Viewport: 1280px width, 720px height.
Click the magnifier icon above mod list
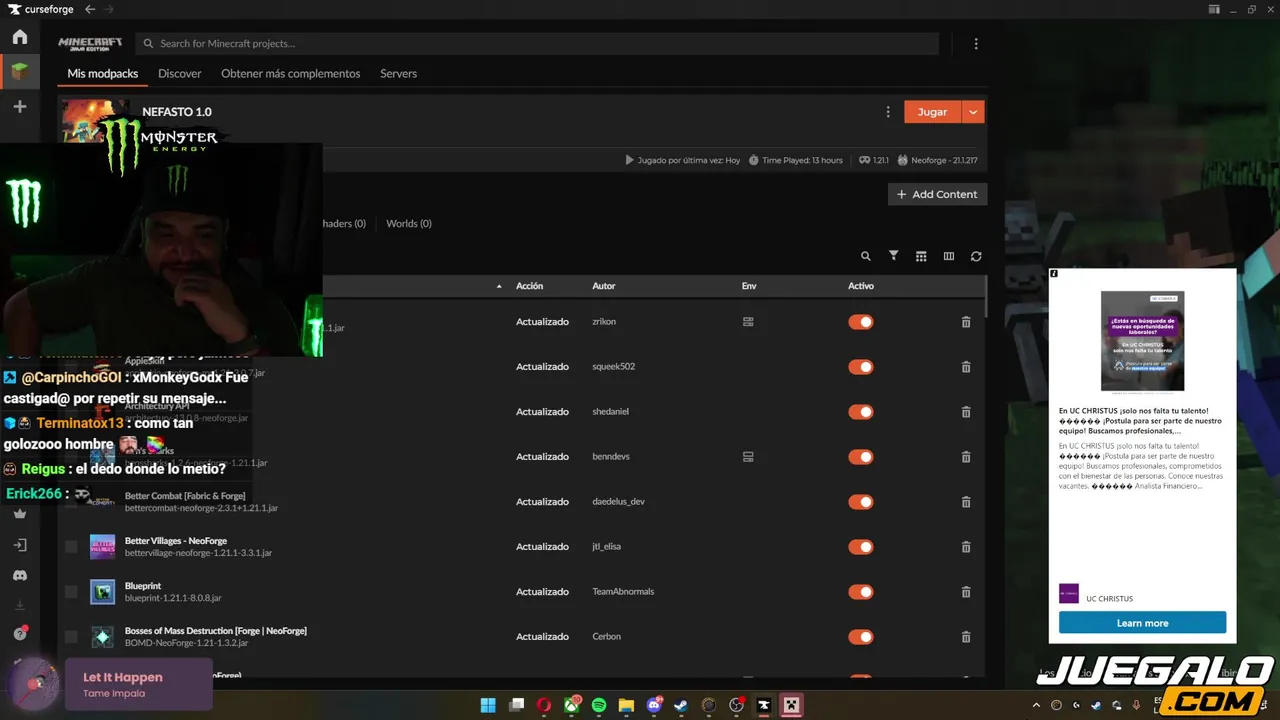(866, 256)
